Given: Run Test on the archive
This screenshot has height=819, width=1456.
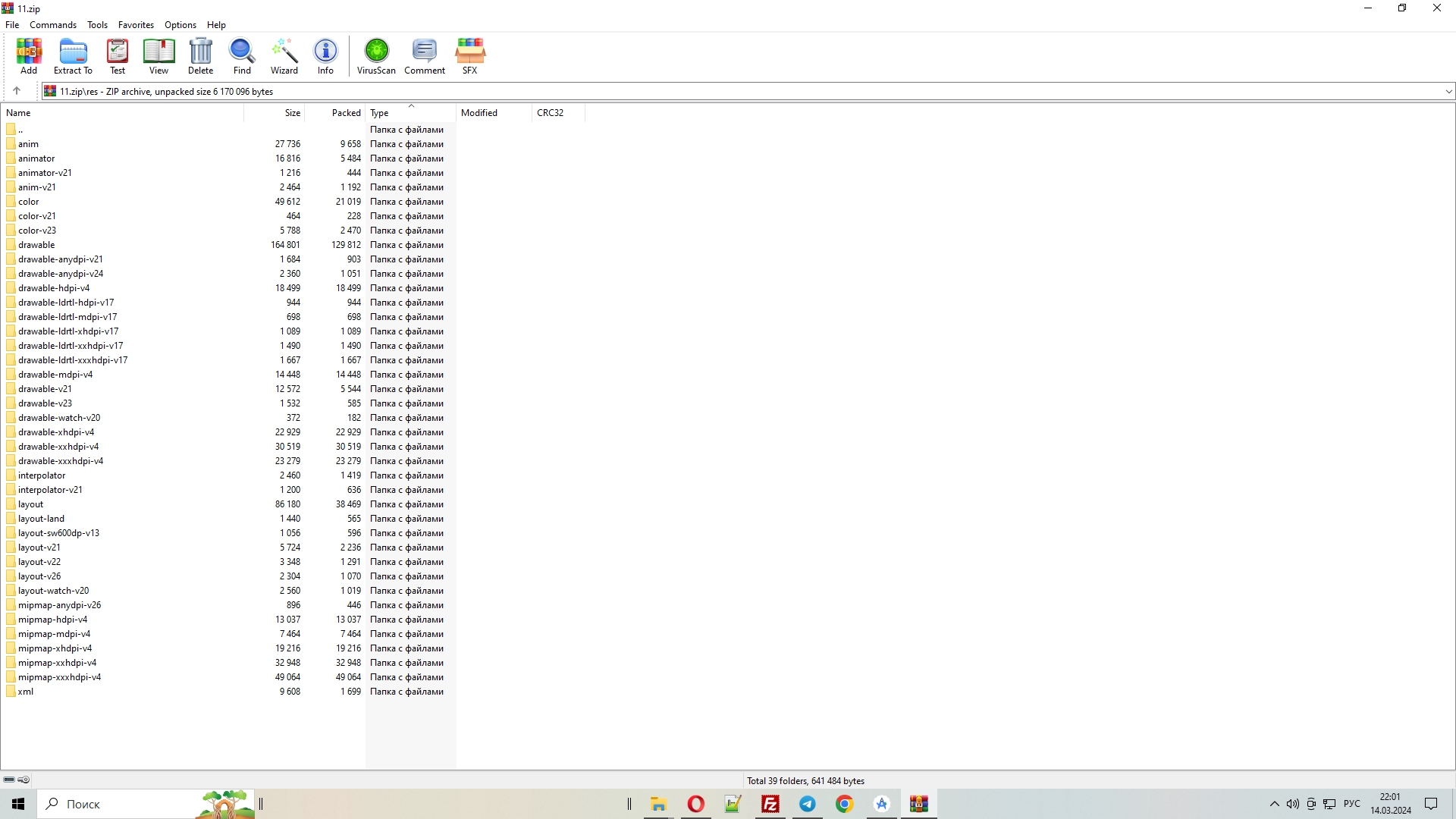Looking at the screenshot, I should [x=118, y=52].
